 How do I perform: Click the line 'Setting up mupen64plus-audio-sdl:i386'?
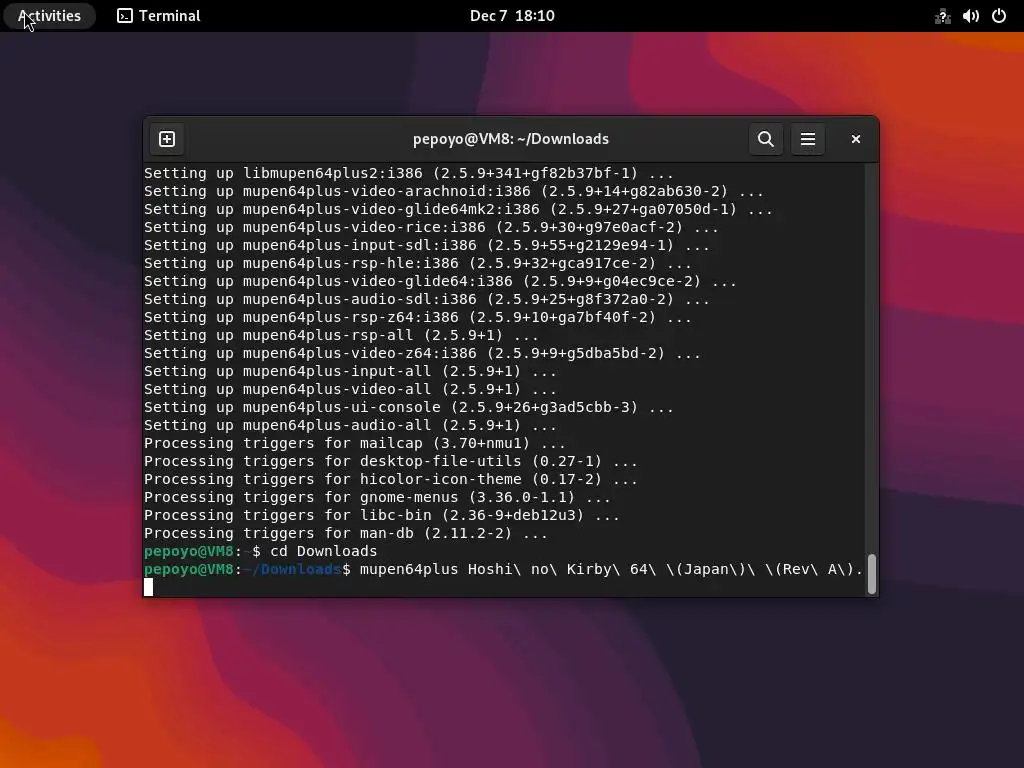427,299
